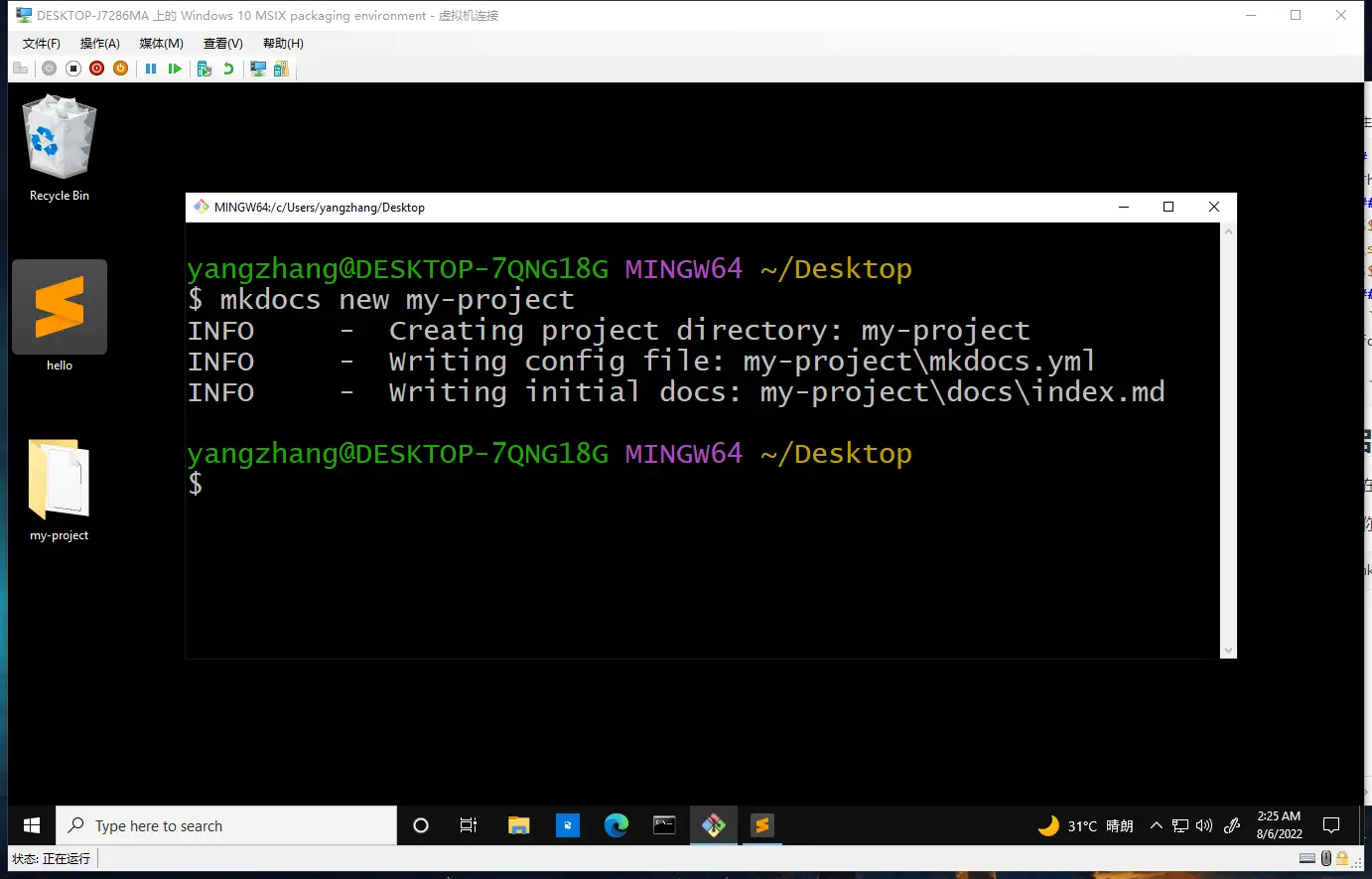This screenshot has width=1372, height=879.
Task: Click the green Revert arrow icon
Action: tap(228, 69)
